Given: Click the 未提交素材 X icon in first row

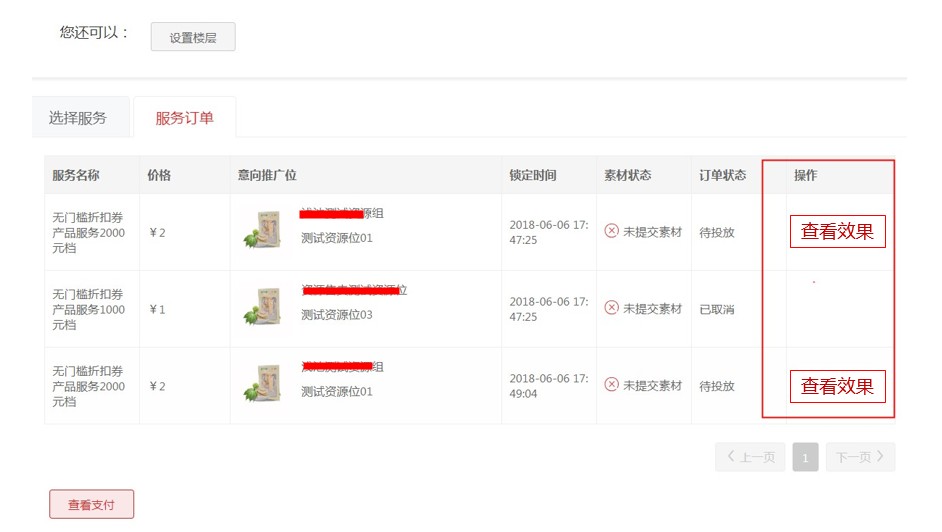Looking at the screenshot, I should pyautogui.click(x=612, y=232).
